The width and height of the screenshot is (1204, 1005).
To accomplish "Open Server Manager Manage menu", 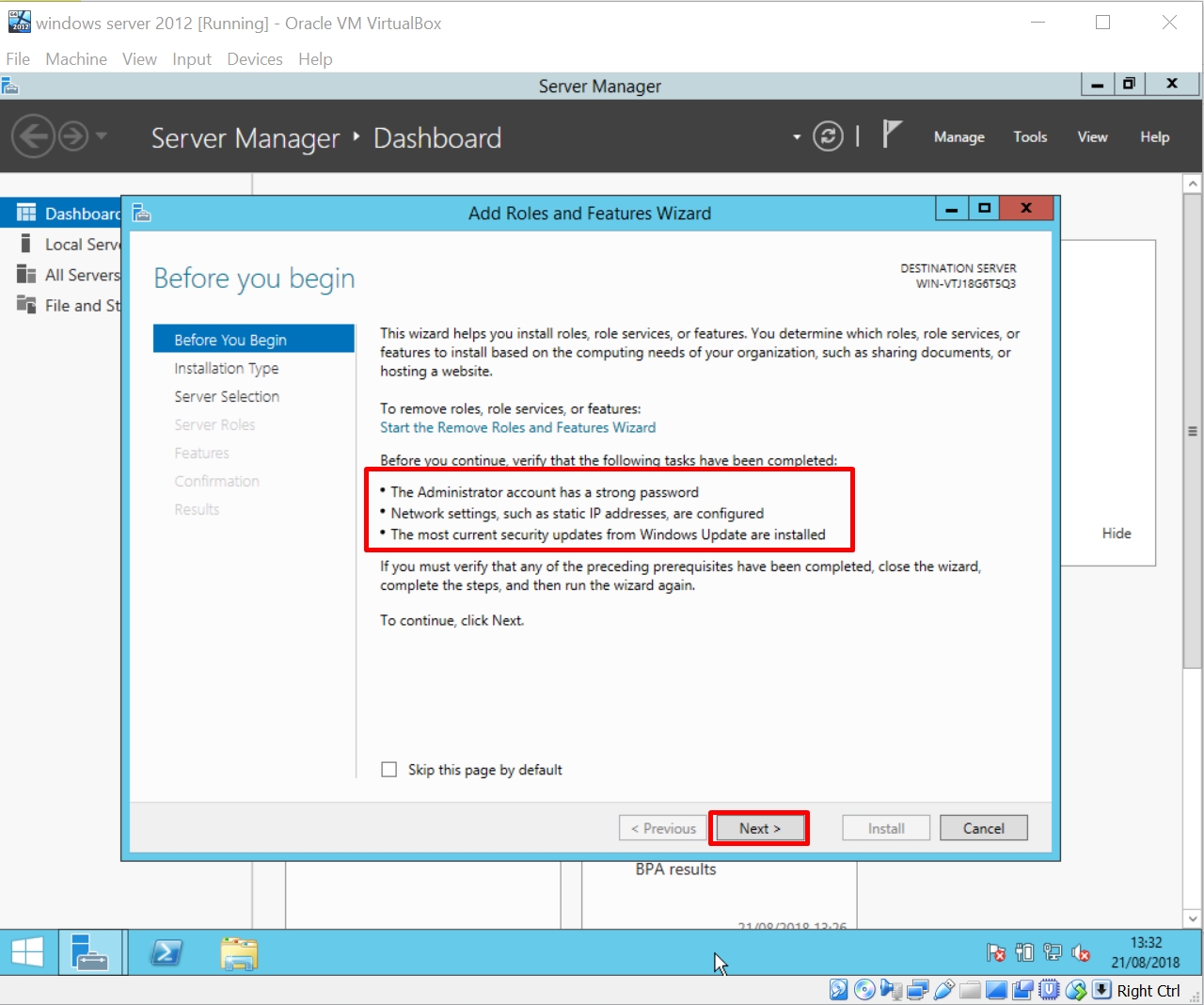I will tap(959, 136).
